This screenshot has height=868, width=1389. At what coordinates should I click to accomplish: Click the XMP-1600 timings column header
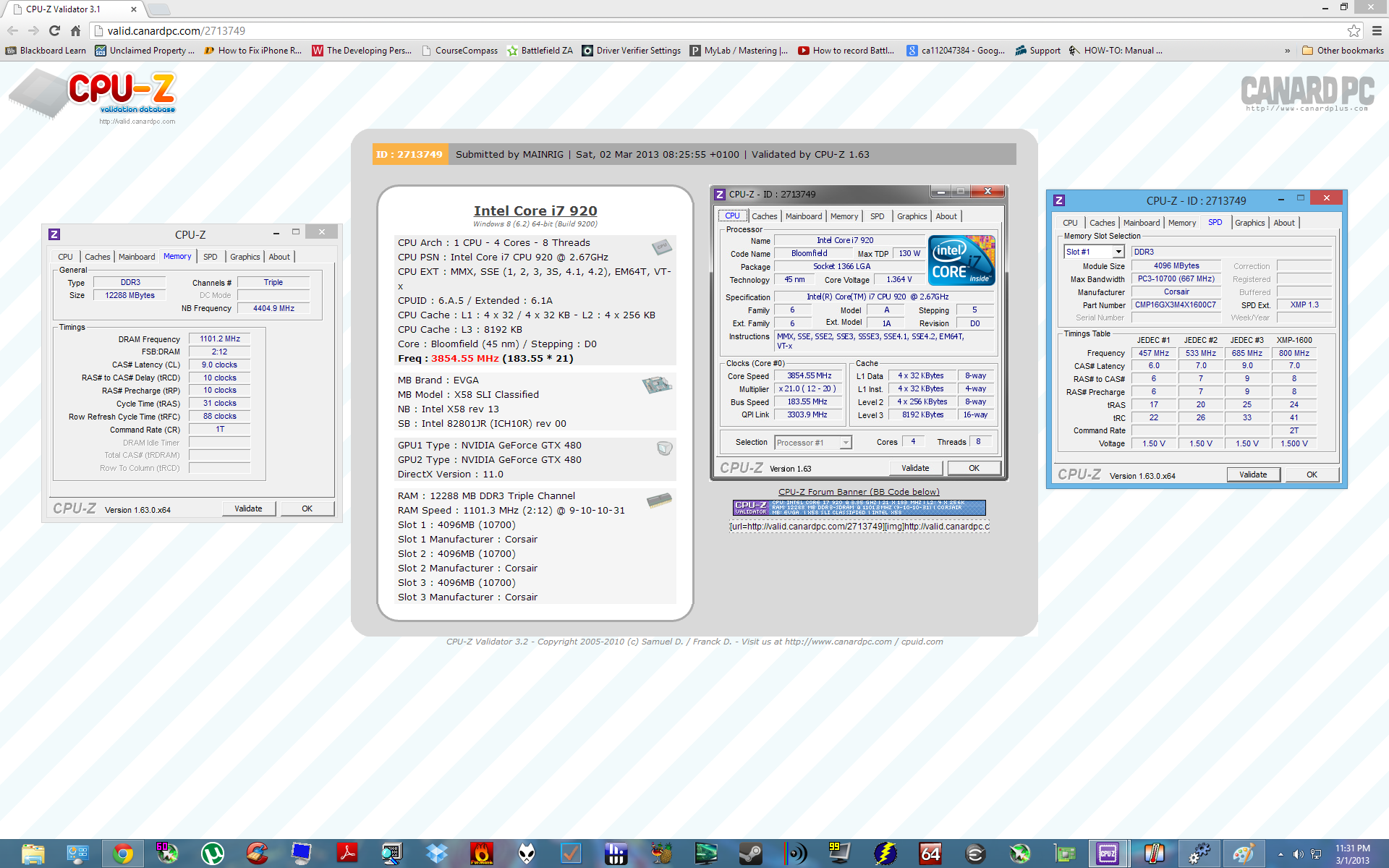point(1294,340)
